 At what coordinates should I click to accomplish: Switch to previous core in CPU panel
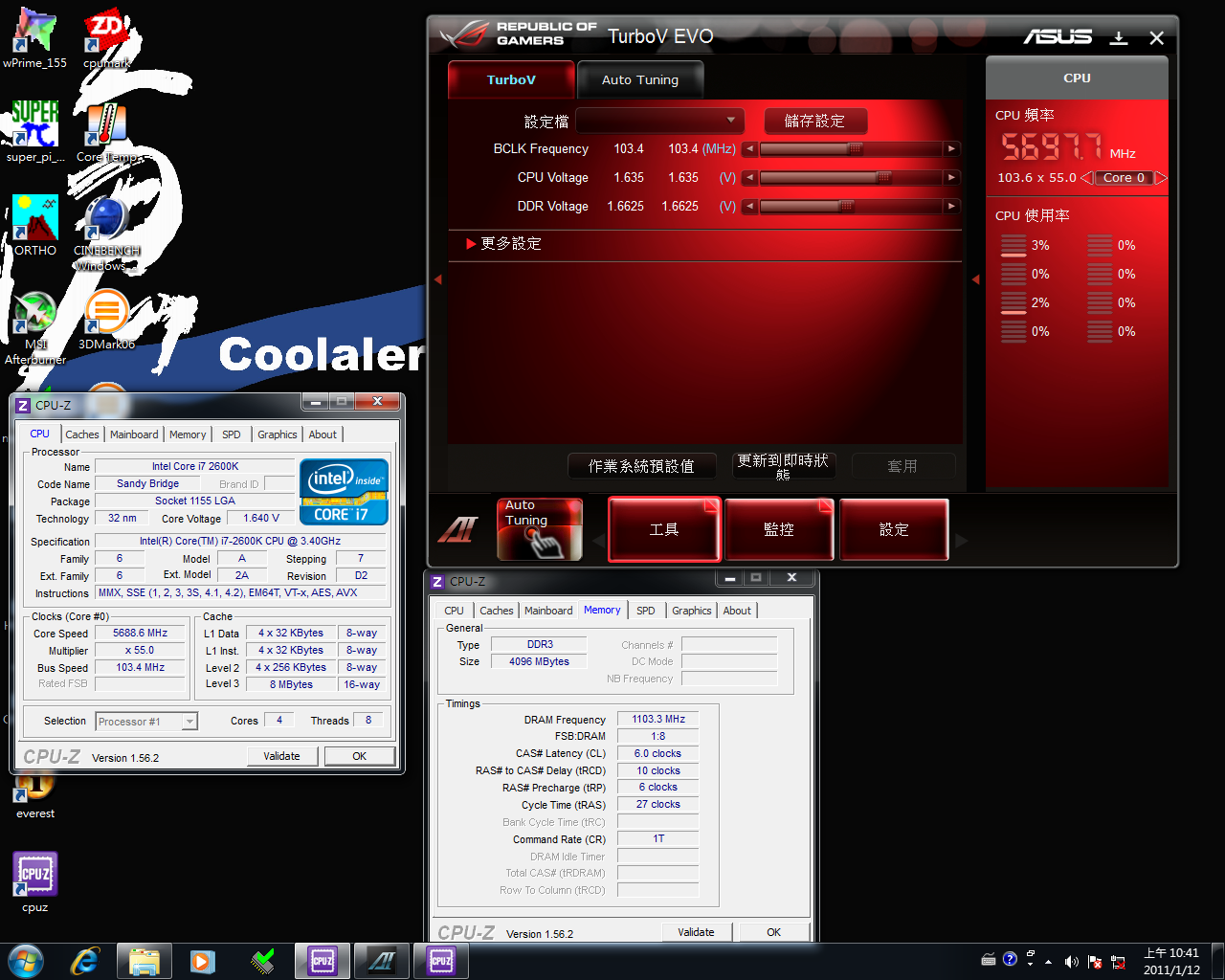[1086, 178]
